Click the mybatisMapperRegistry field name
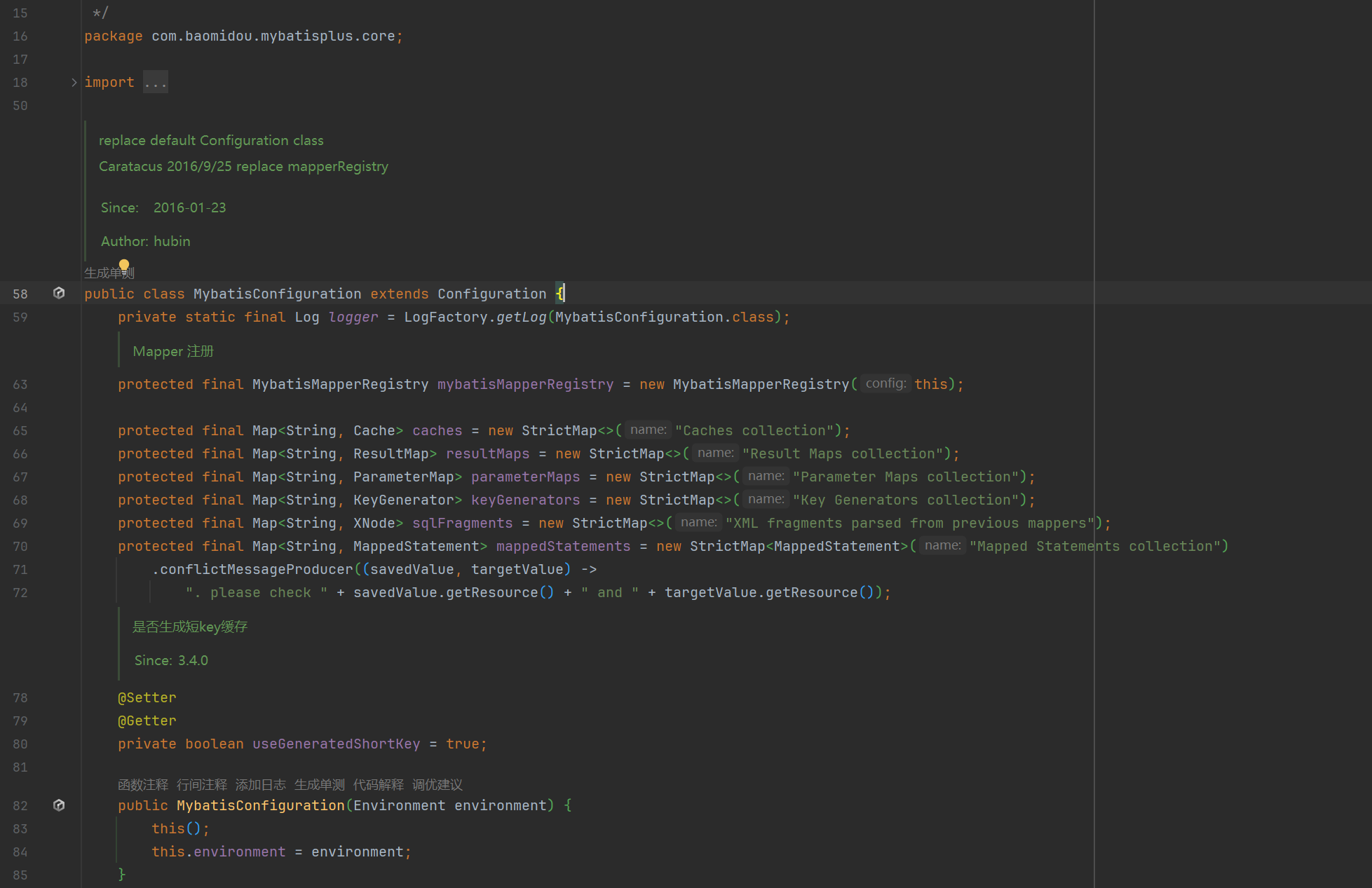Image resolution: width=1372 pixels, height=888 pixels. [525, 384]
